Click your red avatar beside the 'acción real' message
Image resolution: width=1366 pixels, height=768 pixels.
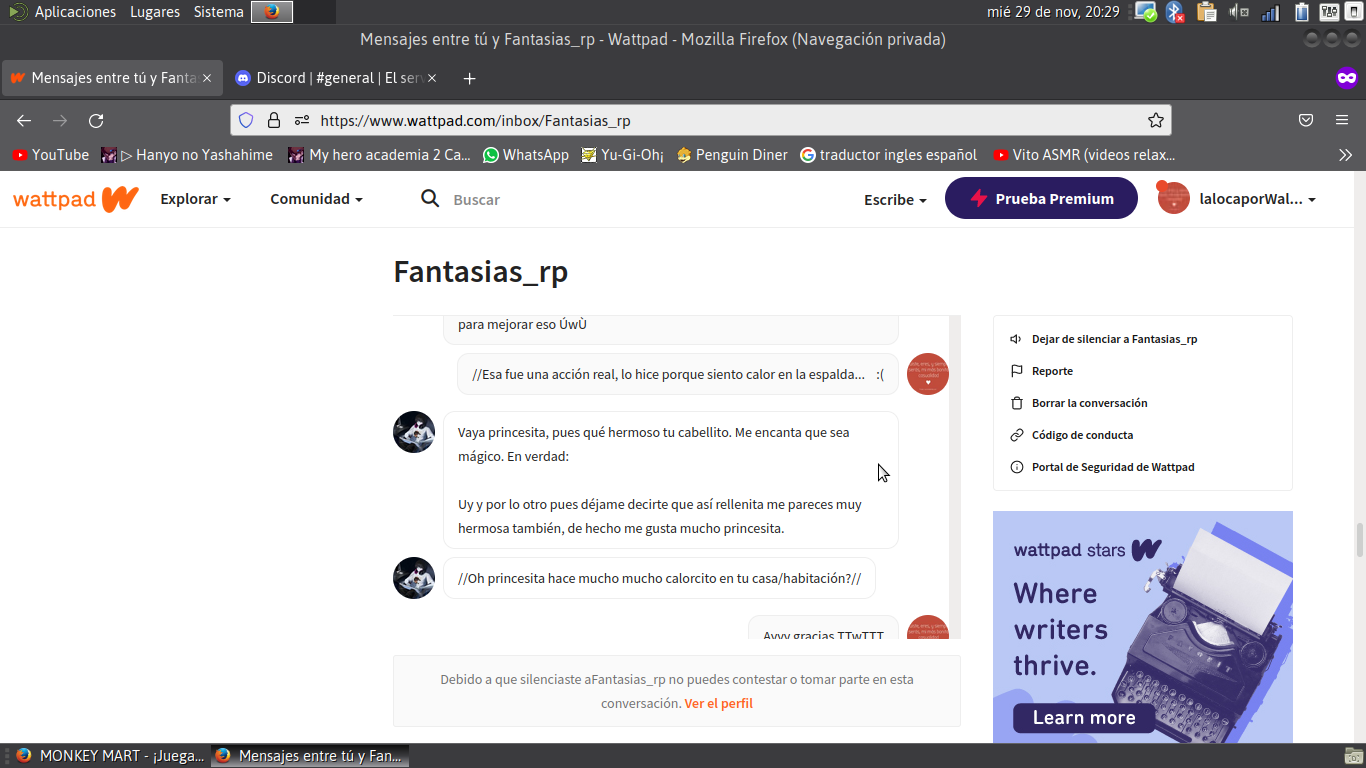928,374
